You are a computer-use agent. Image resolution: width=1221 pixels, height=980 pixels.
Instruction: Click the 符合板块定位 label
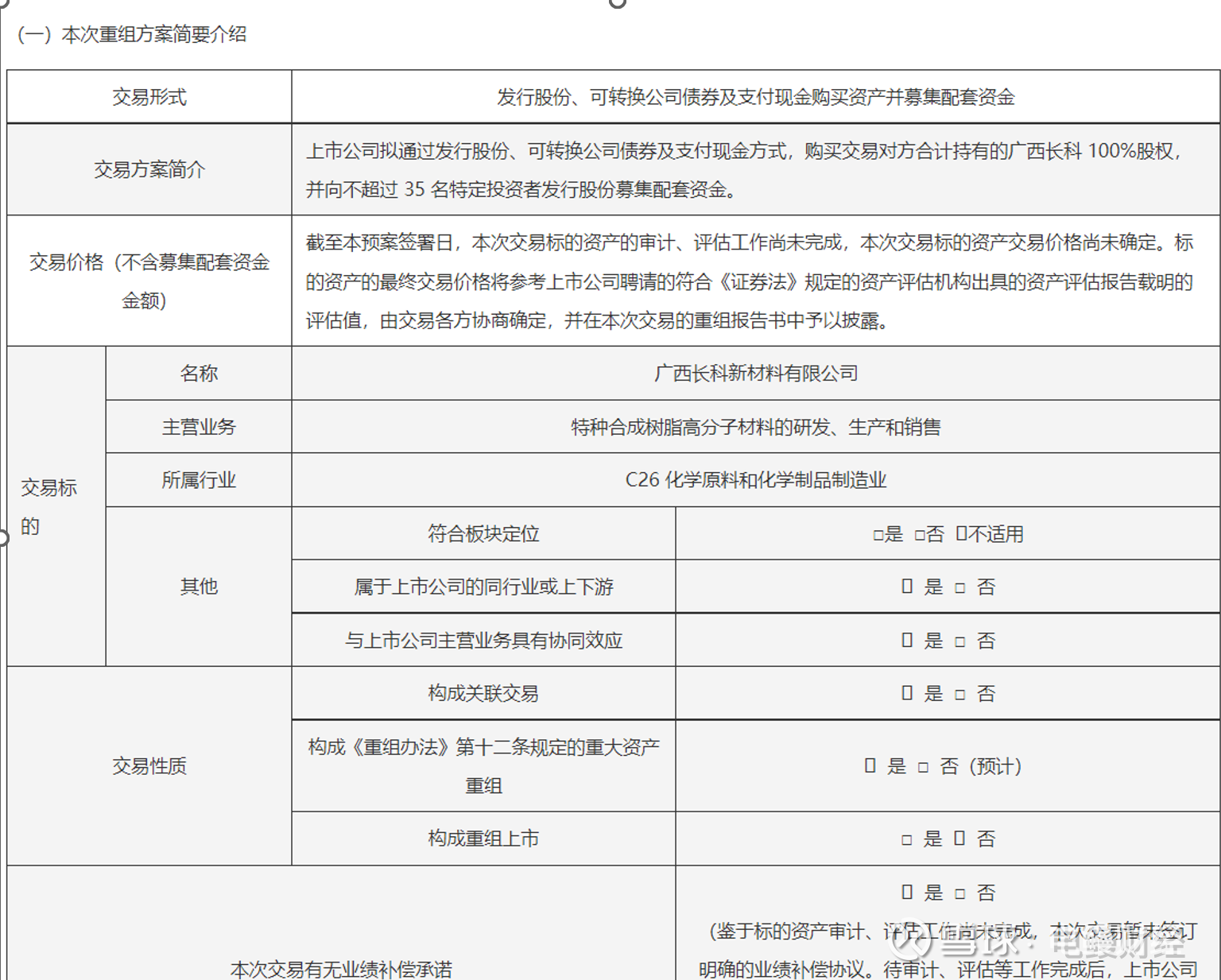pos(483,533)
